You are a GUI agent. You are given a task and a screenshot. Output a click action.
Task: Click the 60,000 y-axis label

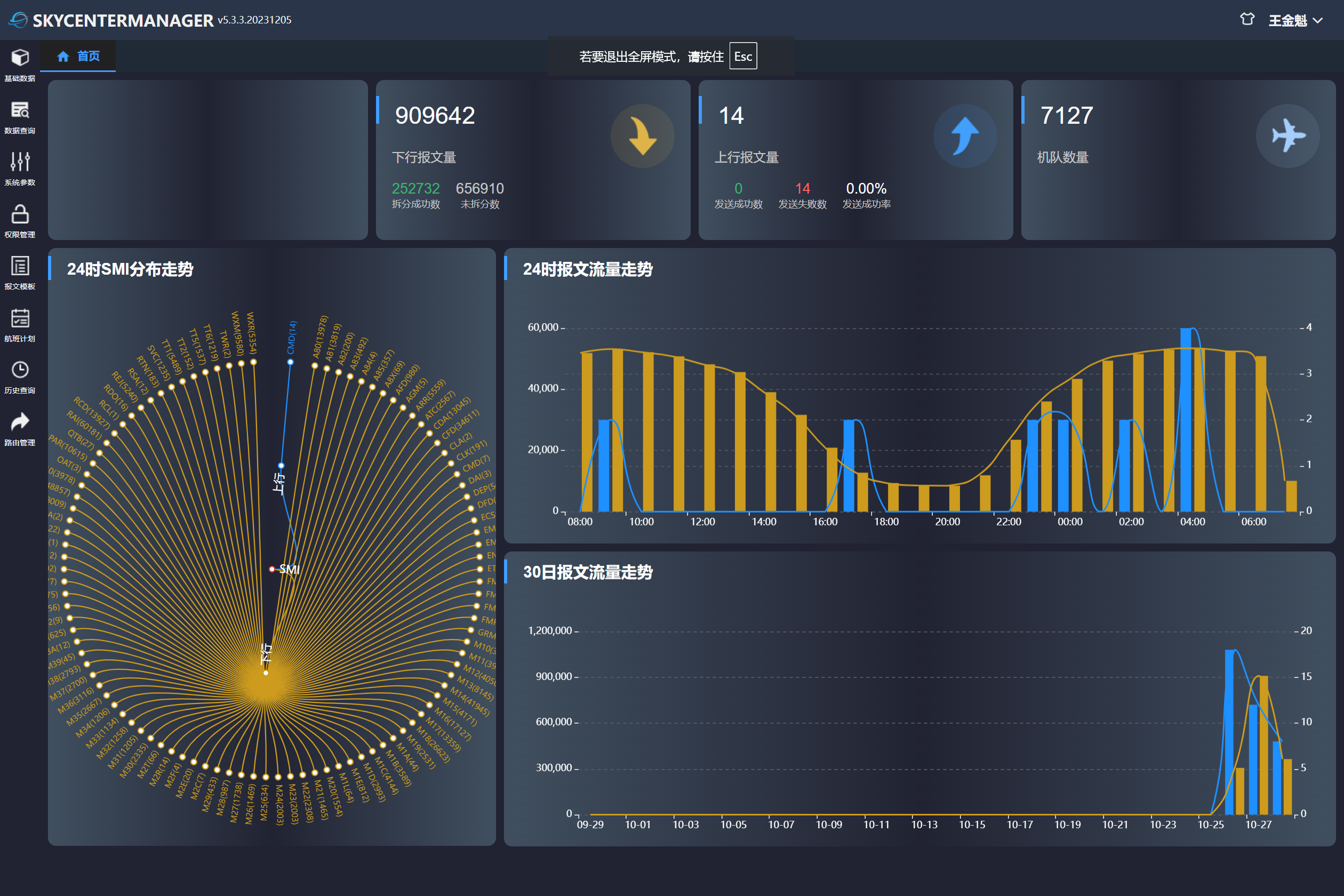(543, 327)
